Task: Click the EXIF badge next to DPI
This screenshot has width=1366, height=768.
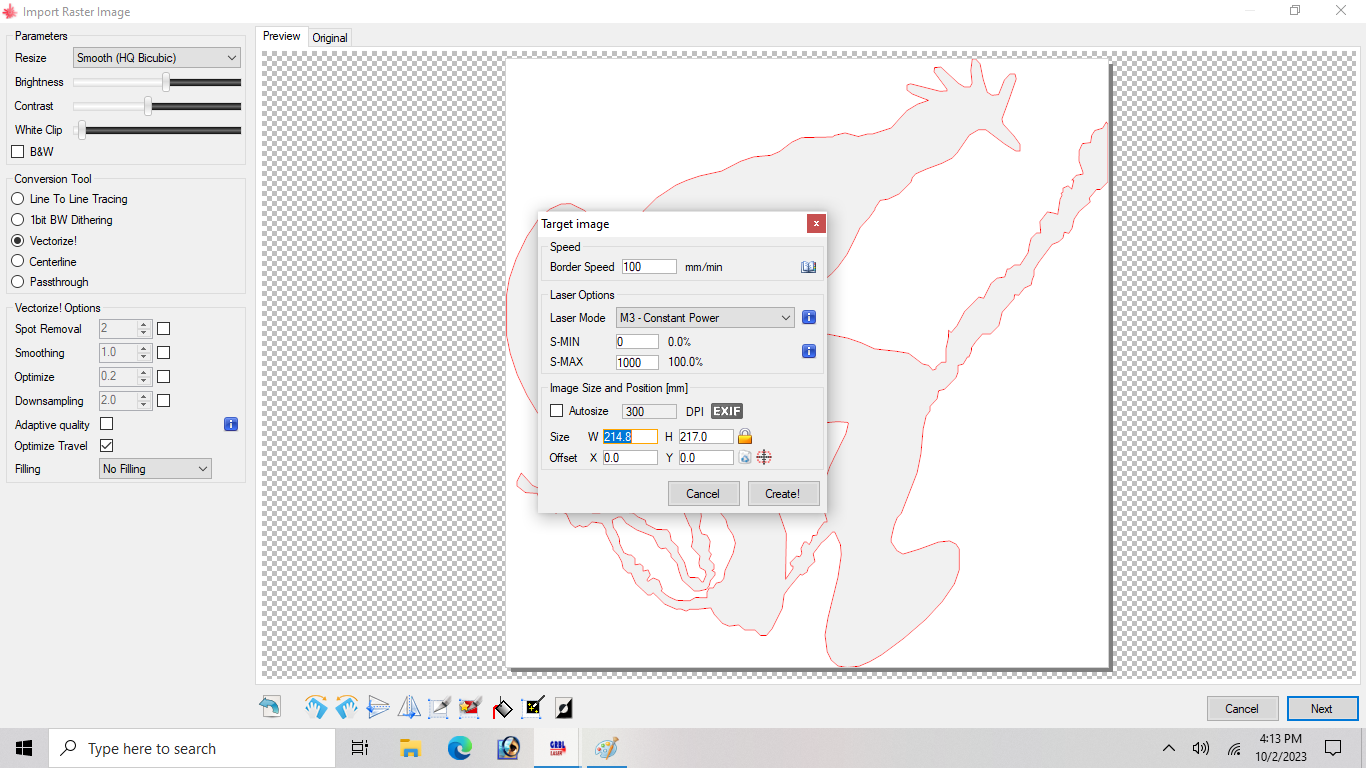Action: pos(727,411)
